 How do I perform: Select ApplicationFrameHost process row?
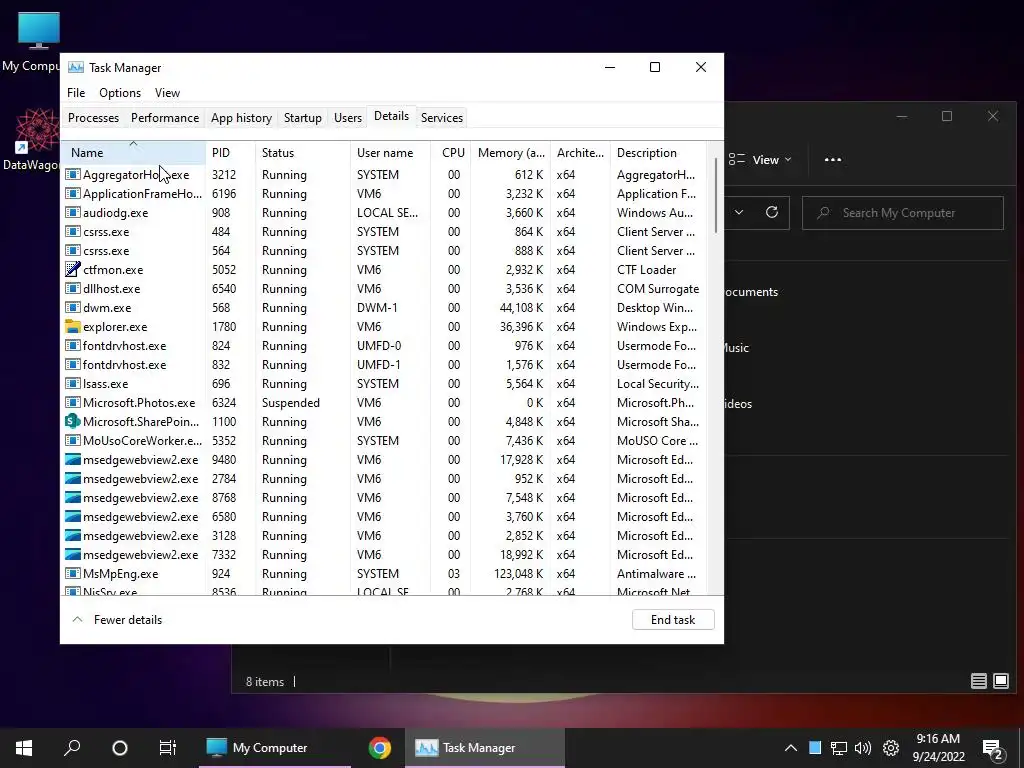coord(384,194)
